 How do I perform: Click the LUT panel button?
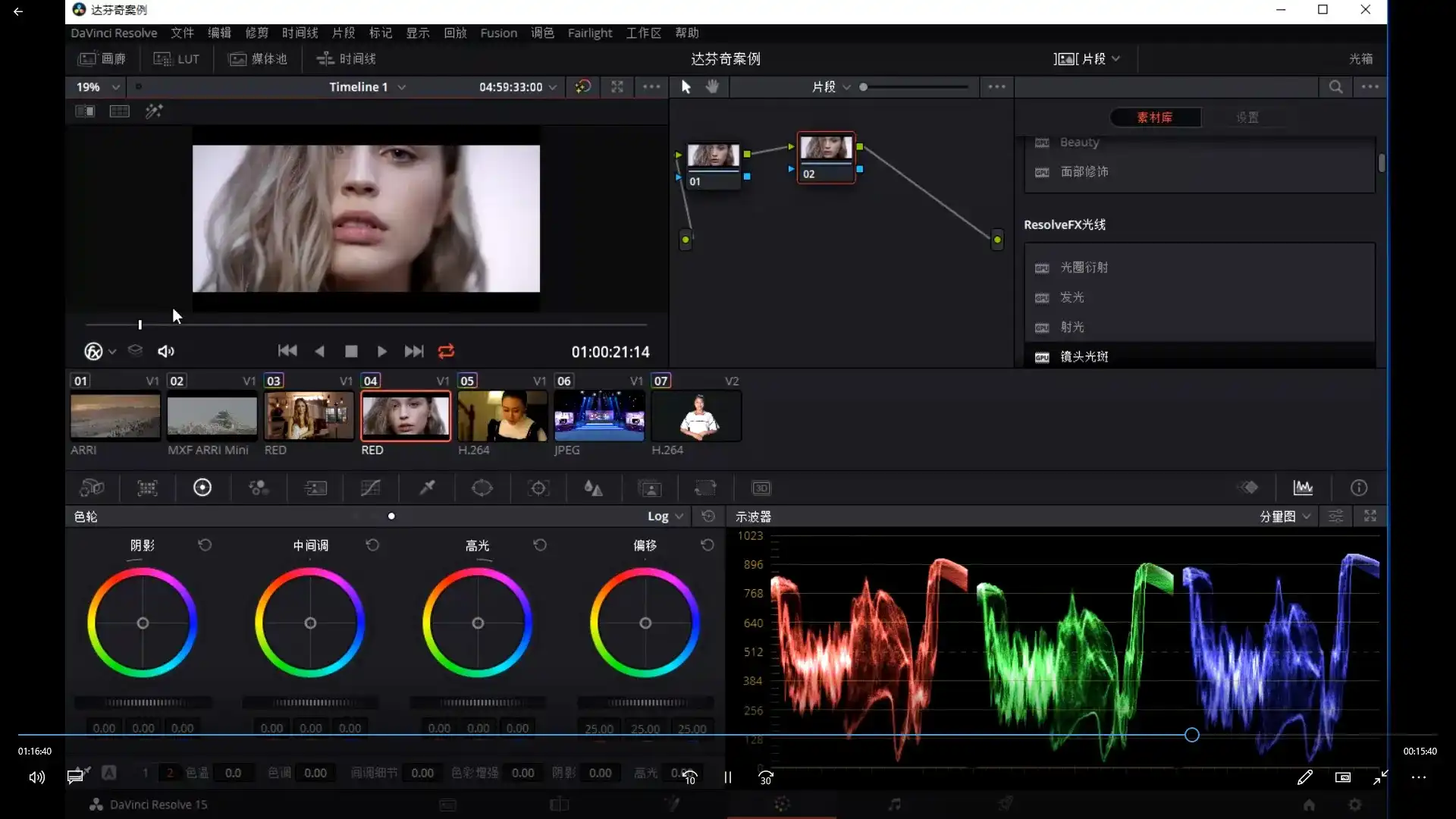(177, 58)
